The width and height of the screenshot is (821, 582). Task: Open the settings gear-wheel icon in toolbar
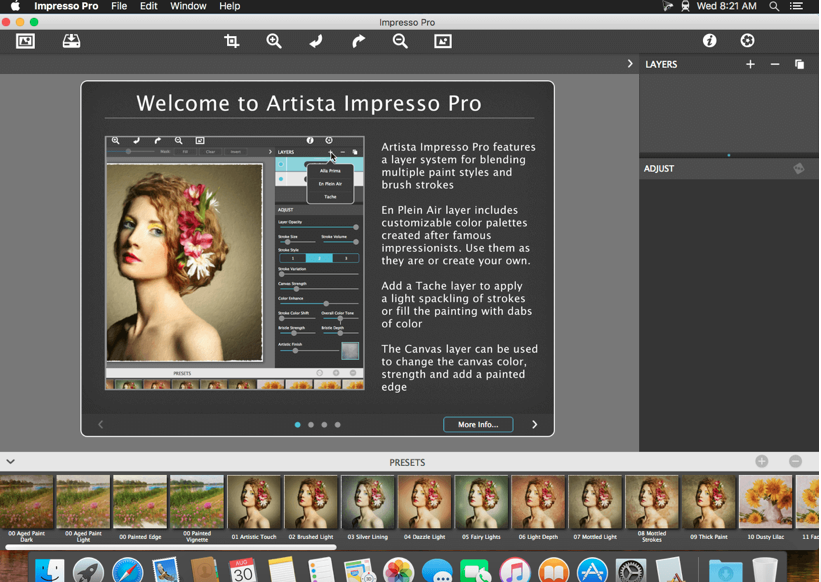pyautogui.click(x=747, y=40)
